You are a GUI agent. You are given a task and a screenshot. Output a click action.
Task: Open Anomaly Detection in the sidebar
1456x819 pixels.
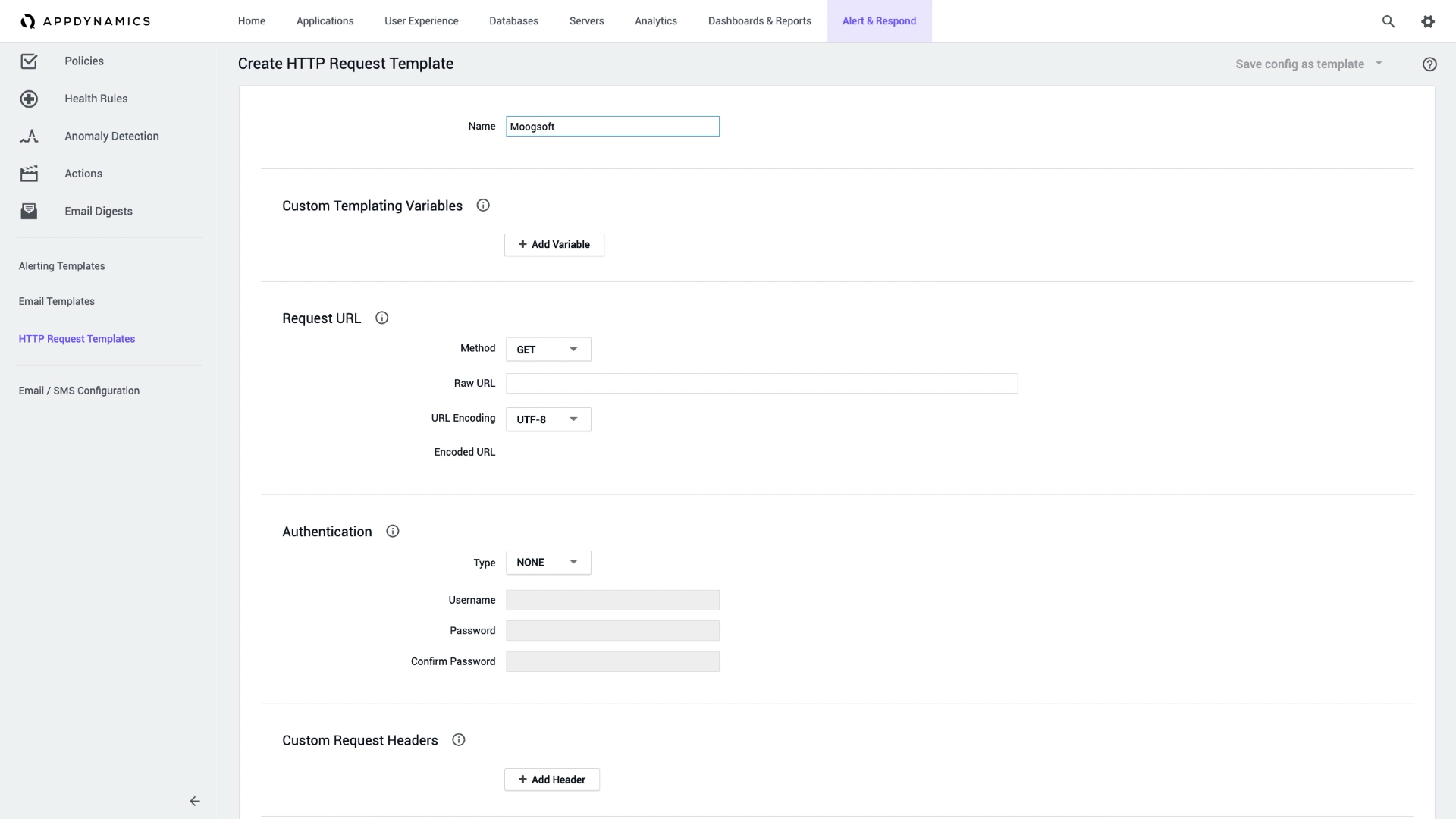(x=111, y=136)
